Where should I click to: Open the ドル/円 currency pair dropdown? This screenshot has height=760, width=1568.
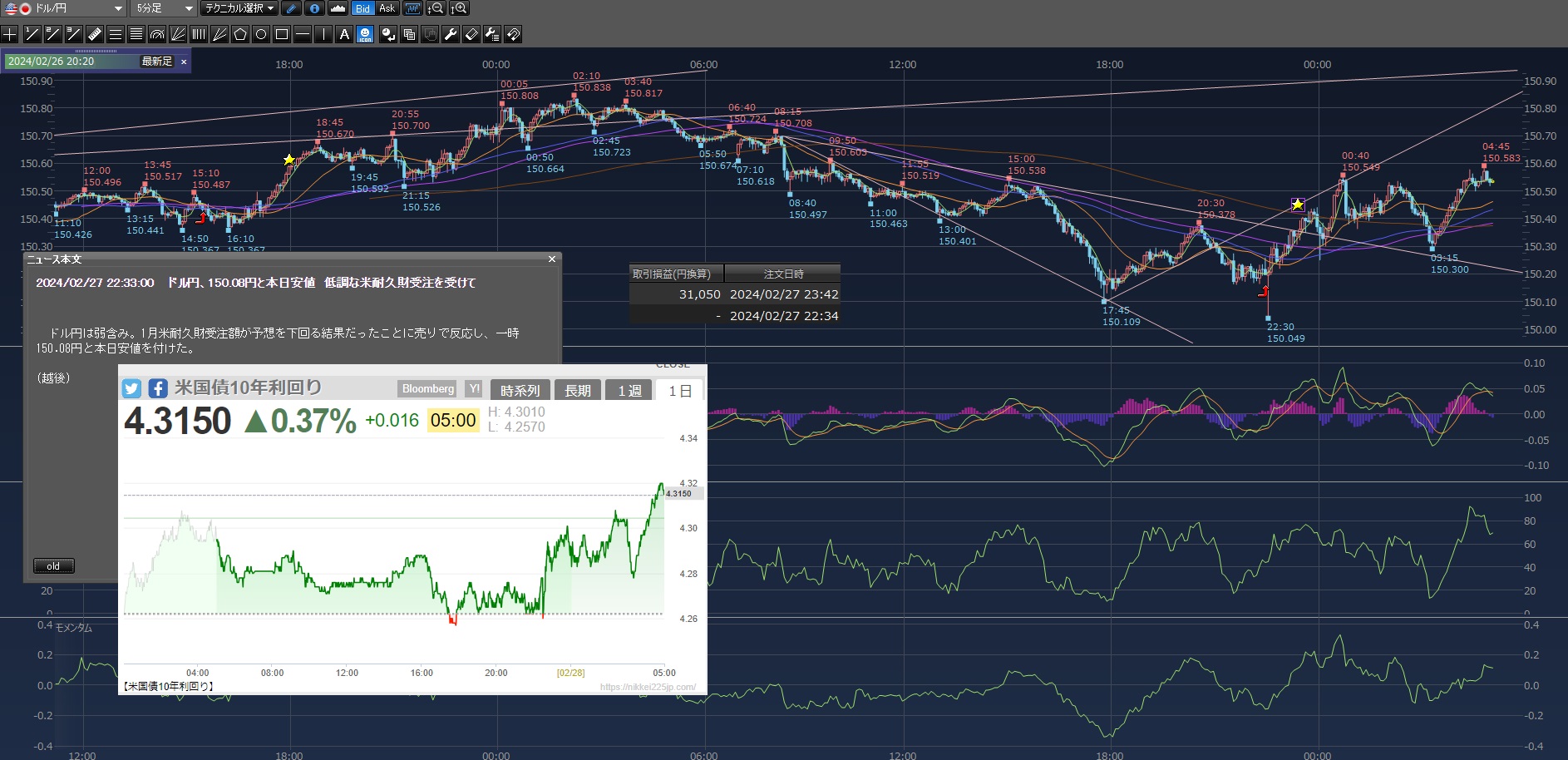coord(63,8)
